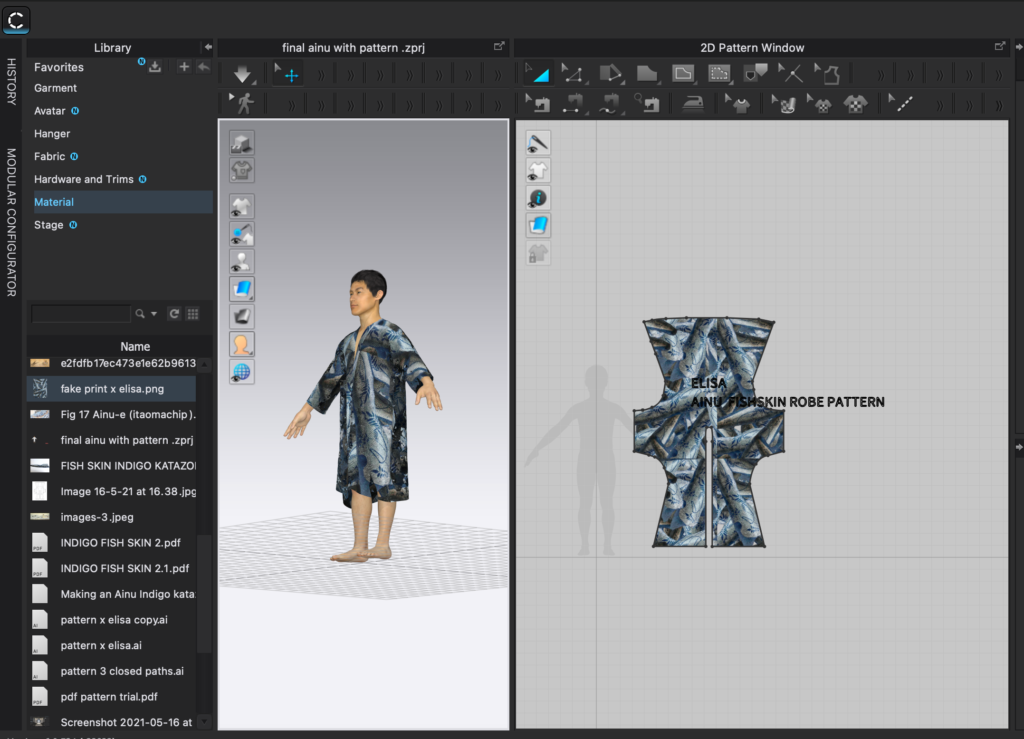Select the Trace dart cross-lines tool
Viewport: 1024px width, 739px height.
tap(790, 74)
